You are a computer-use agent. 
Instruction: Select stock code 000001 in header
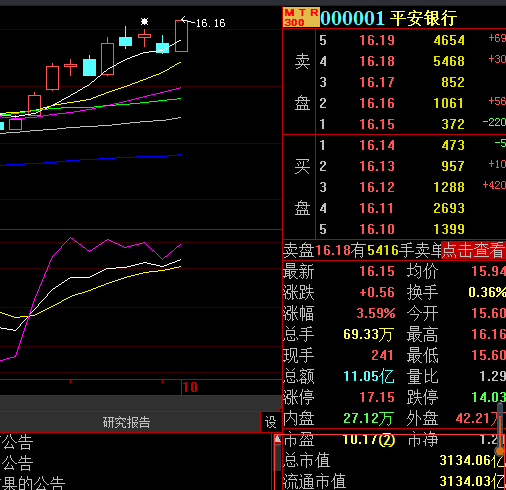[x=352, y=18]
